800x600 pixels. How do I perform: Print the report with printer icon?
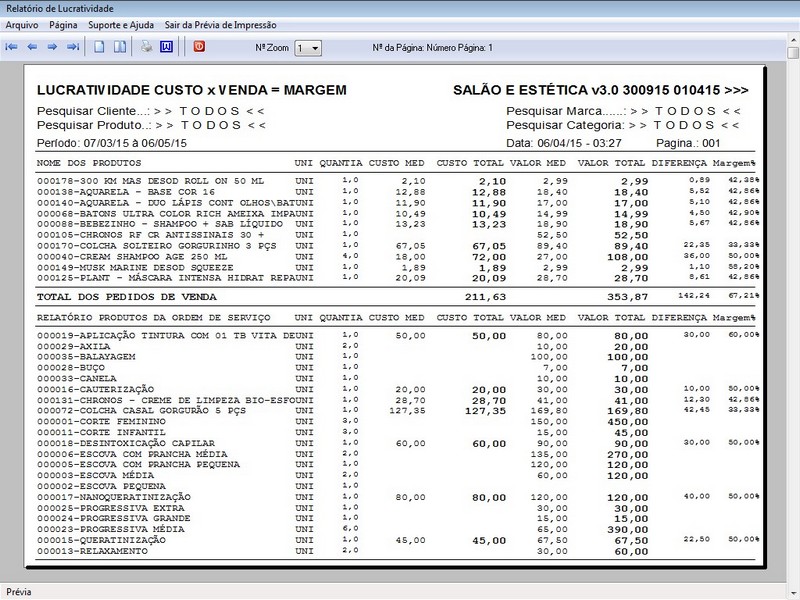146,47
